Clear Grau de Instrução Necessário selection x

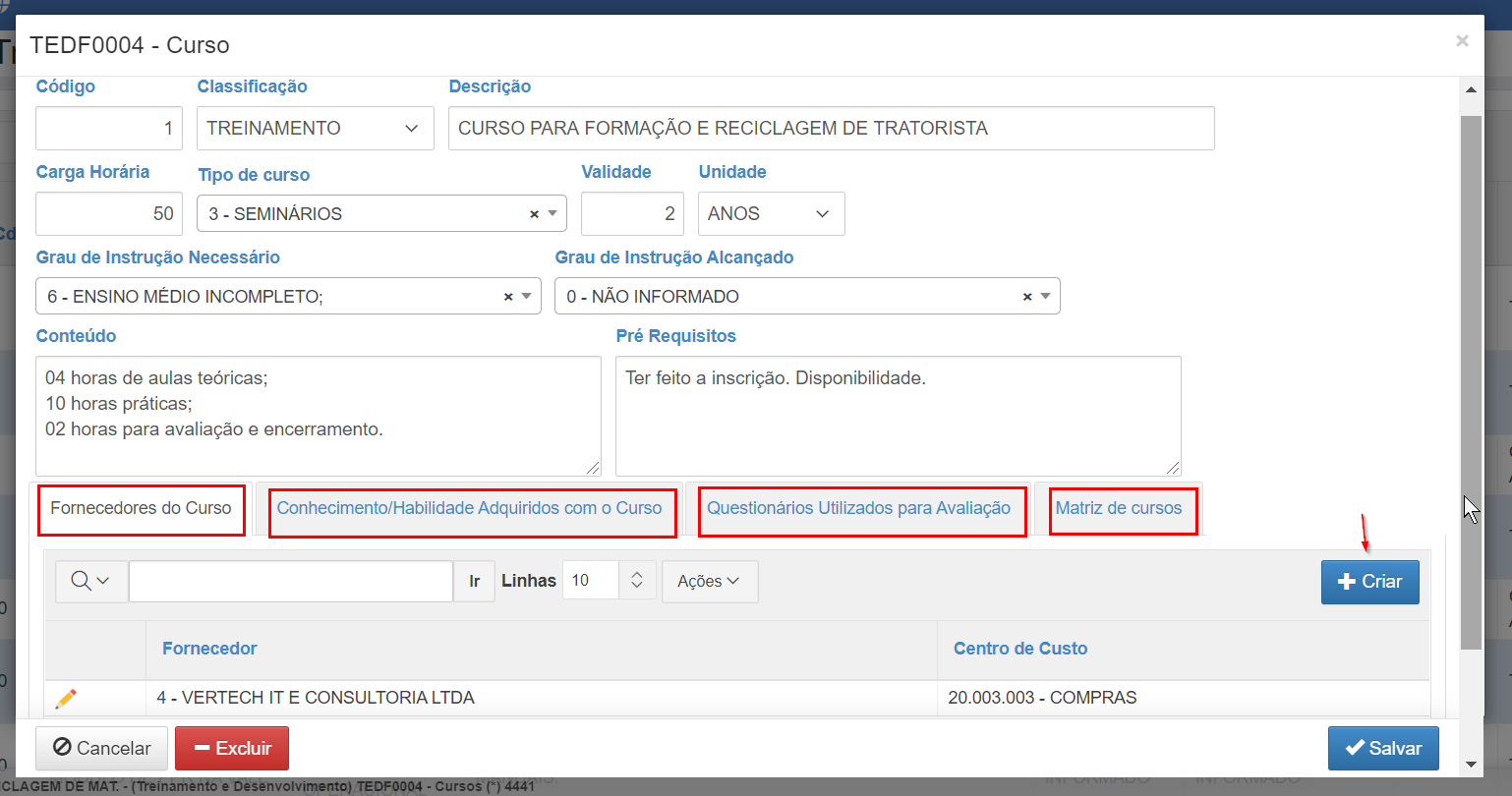pyautogui.click(x=508, y=297)
